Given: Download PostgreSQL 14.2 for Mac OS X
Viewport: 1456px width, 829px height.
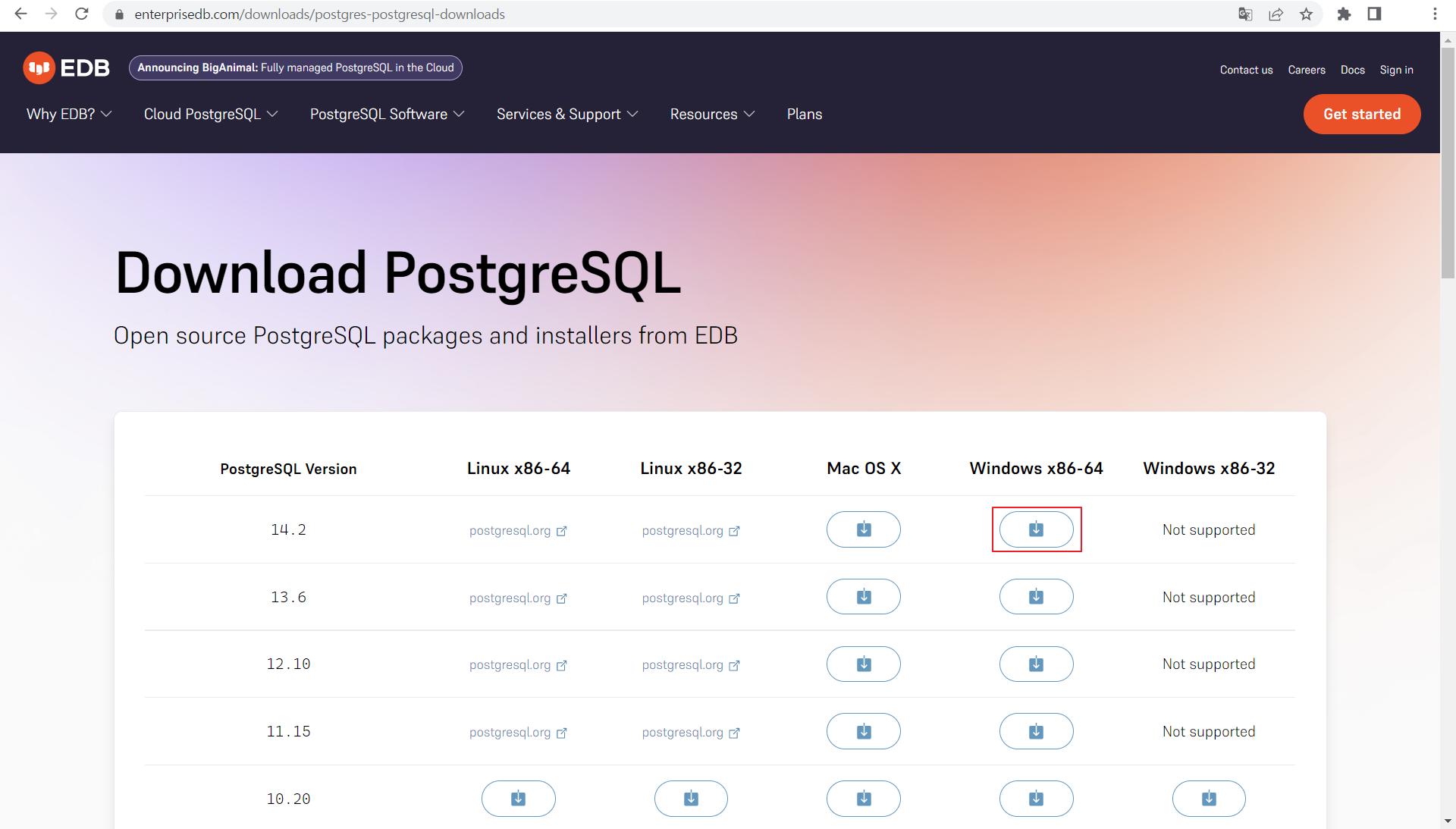Looking at the screenshot, I should 863,529.
